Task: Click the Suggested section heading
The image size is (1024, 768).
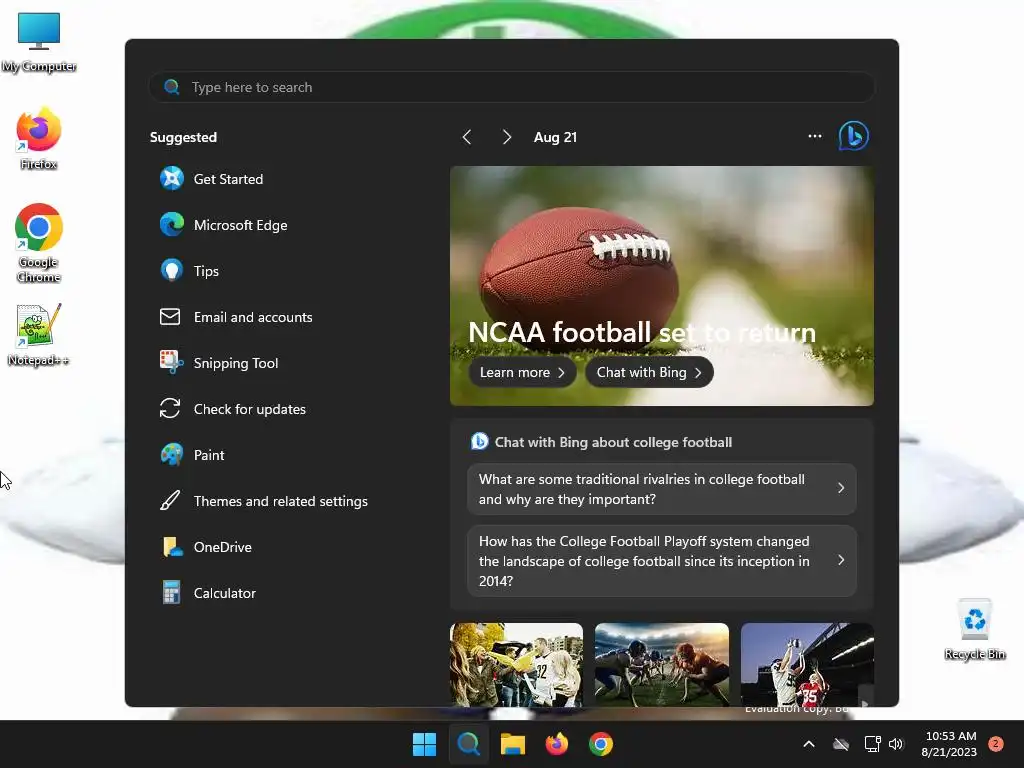Action: tap(184, 137)
